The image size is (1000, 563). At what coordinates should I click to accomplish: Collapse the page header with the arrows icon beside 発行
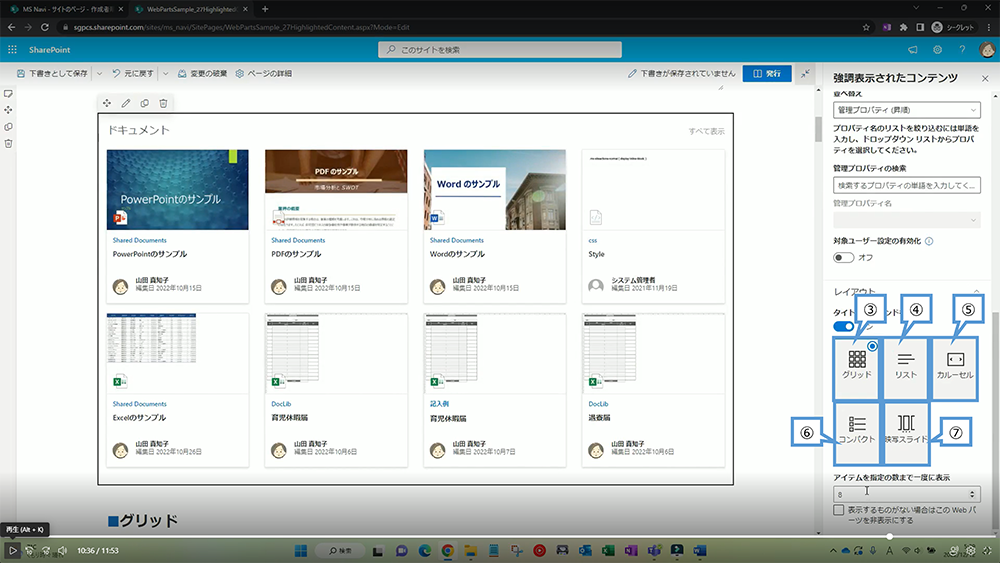(805, 73)
